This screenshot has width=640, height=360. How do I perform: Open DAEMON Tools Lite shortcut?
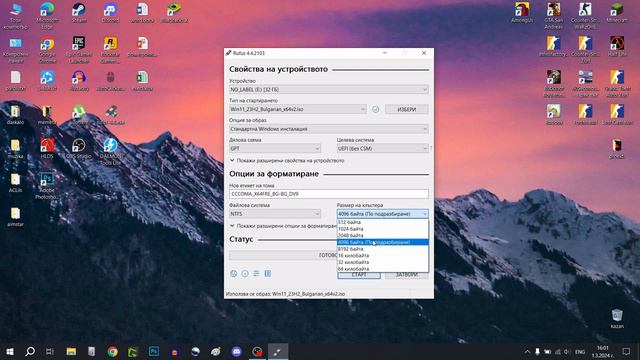(x=111, y=151)
